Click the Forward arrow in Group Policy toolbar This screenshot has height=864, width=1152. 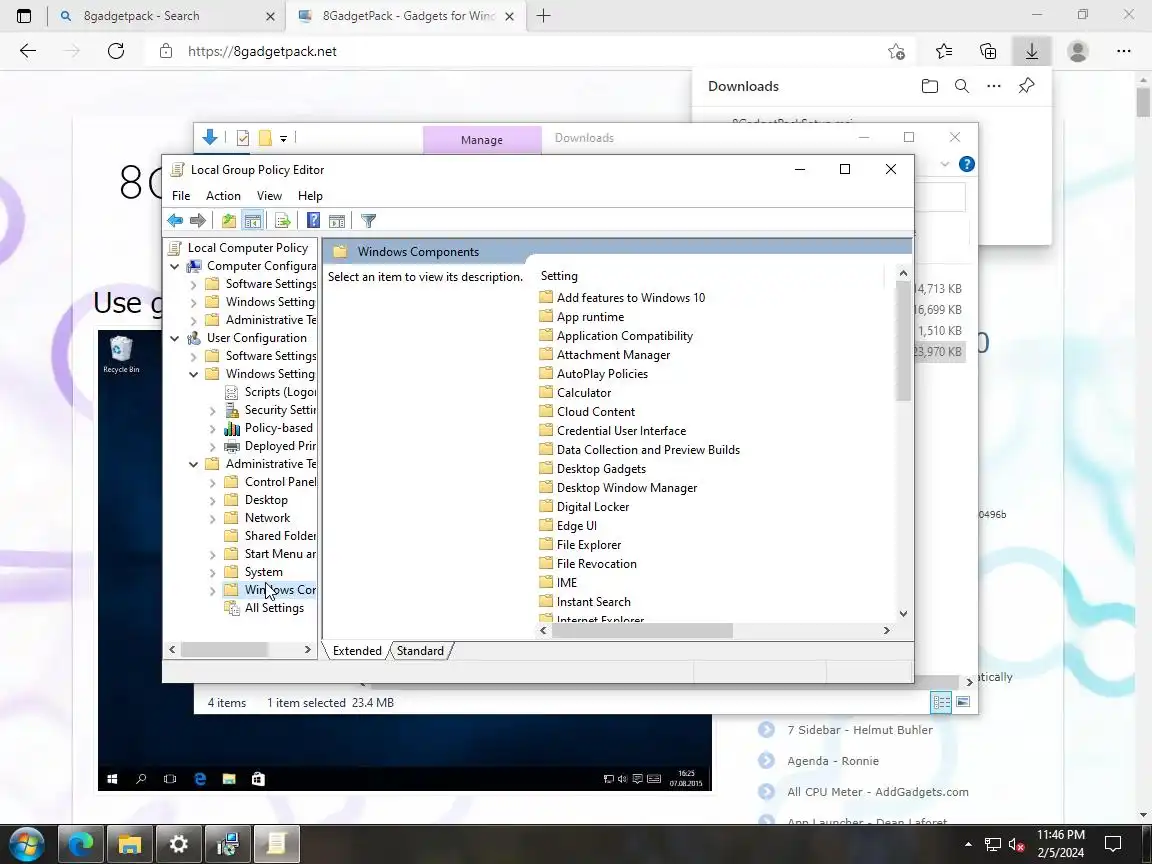click(x=198, y=220)
